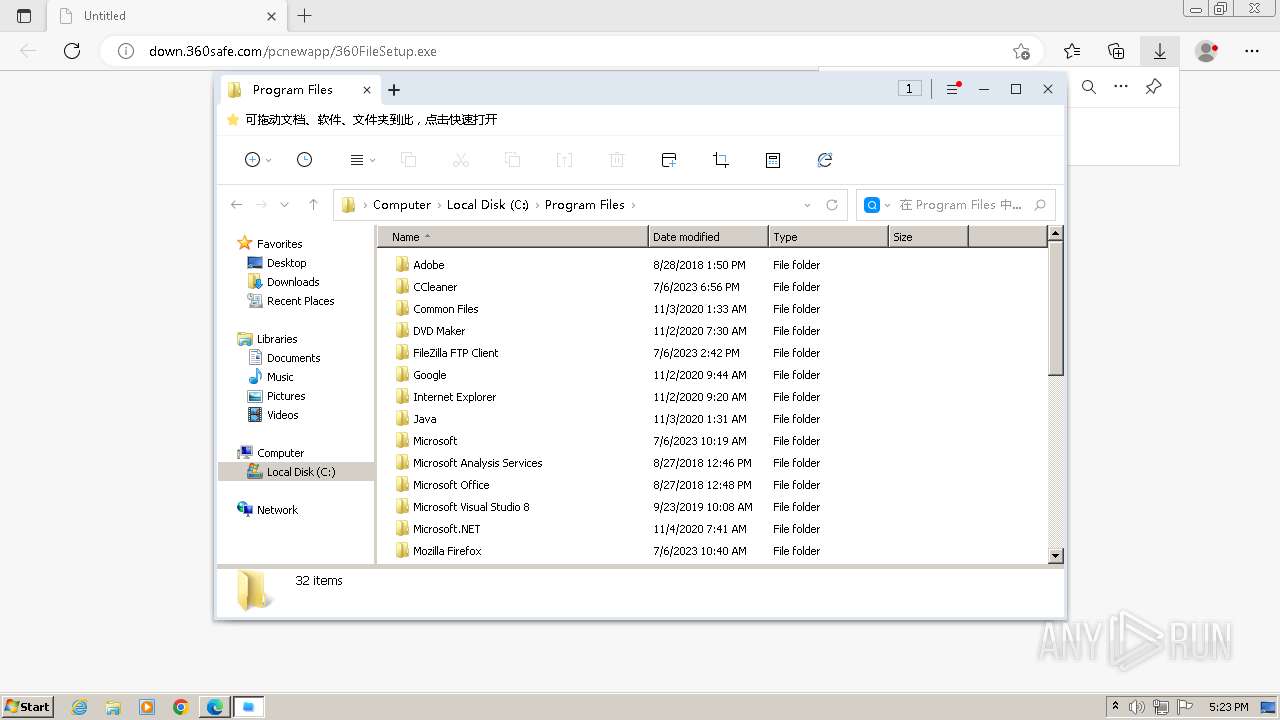Launch Google Chrome from the taskbar

click(181, 707)
